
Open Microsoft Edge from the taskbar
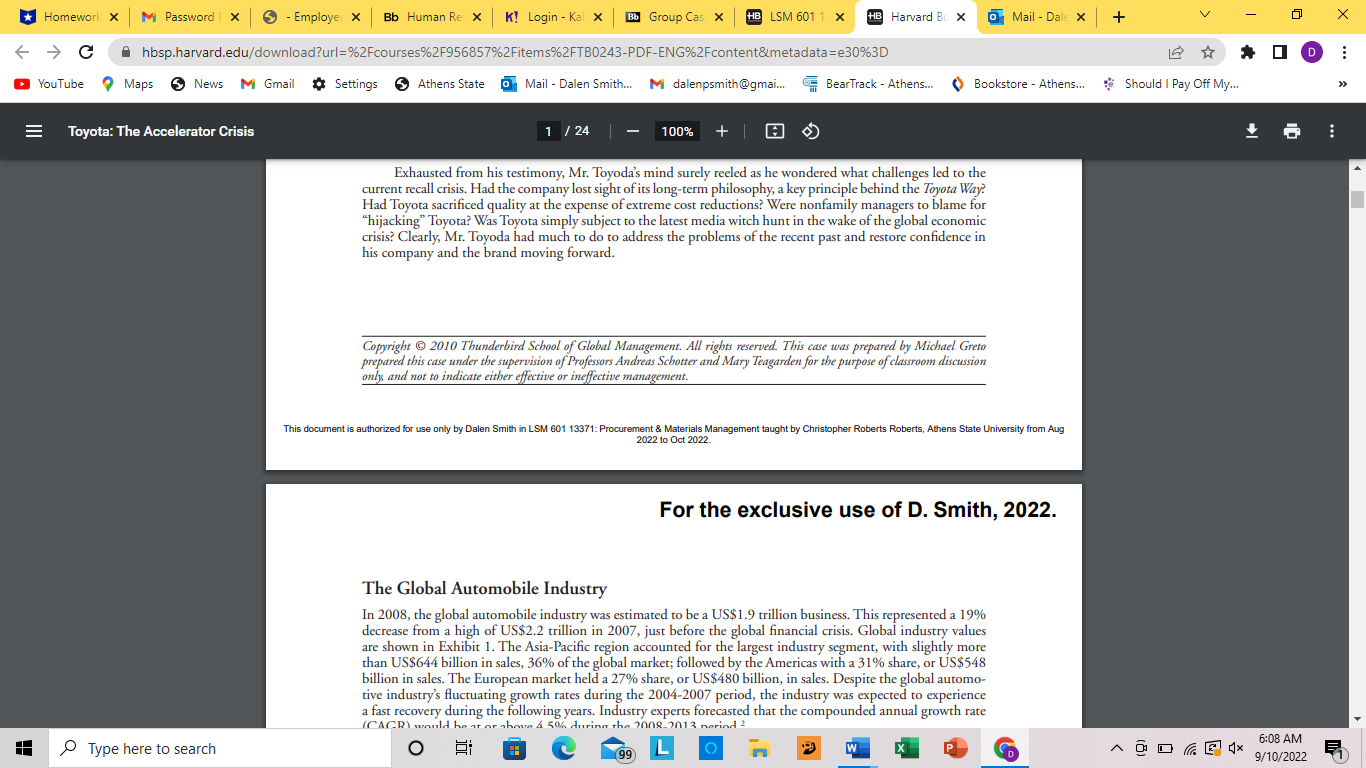(563, 748)
